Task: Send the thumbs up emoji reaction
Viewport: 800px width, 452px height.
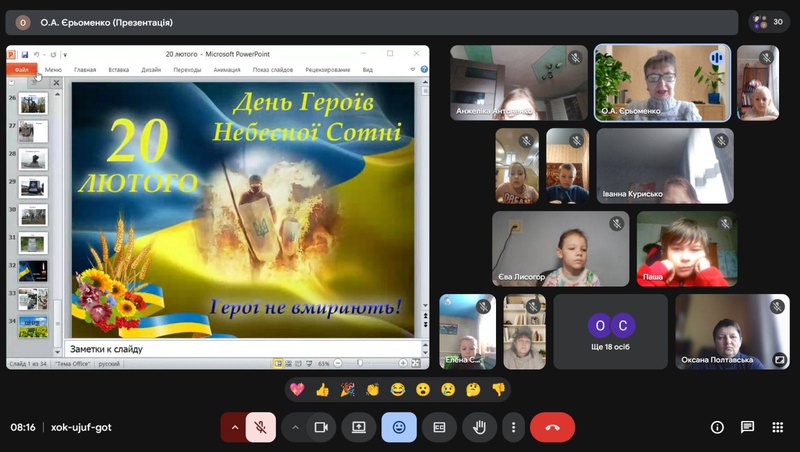Action: click(322, 389)
